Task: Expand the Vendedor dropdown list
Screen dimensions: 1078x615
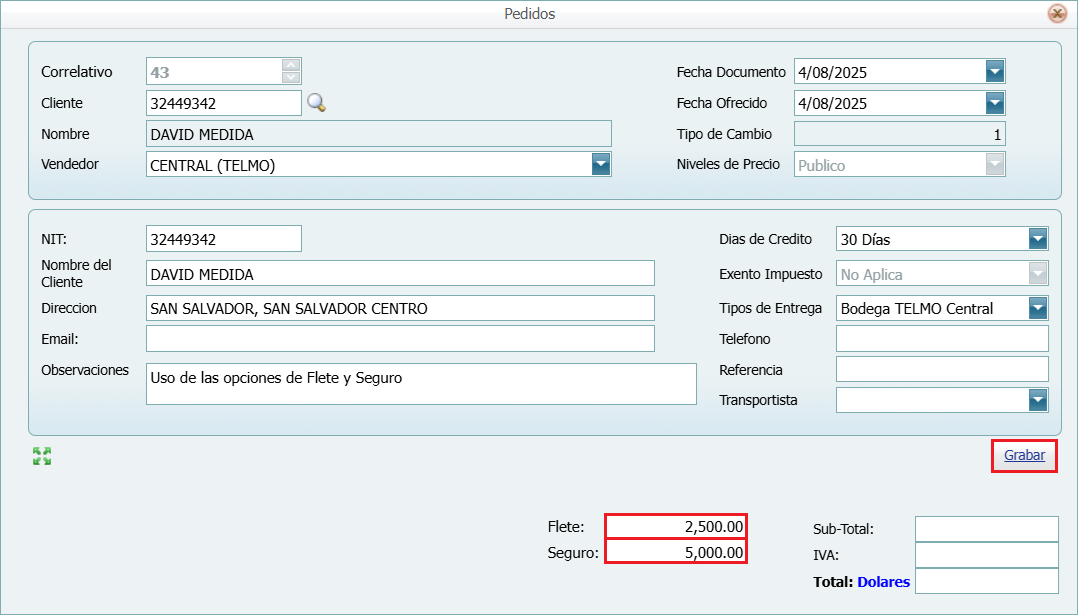Action: tap(600, 165)
